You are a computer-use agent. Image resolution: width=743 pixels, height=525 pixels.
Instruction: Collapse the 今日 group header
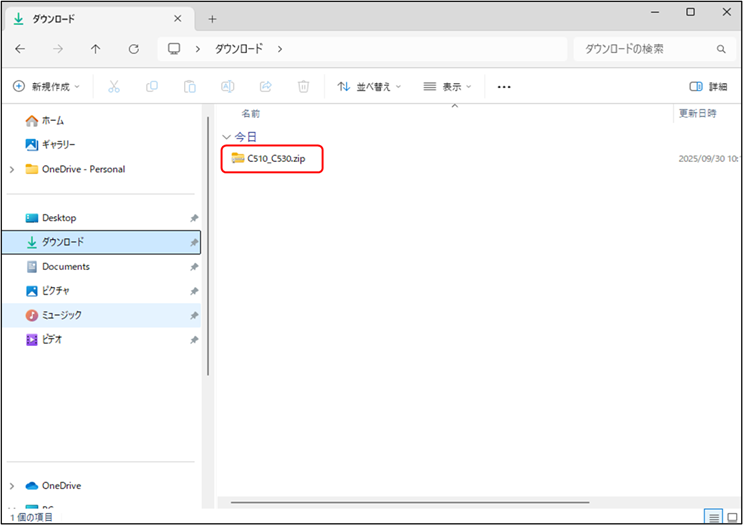(x=226, y=136)
